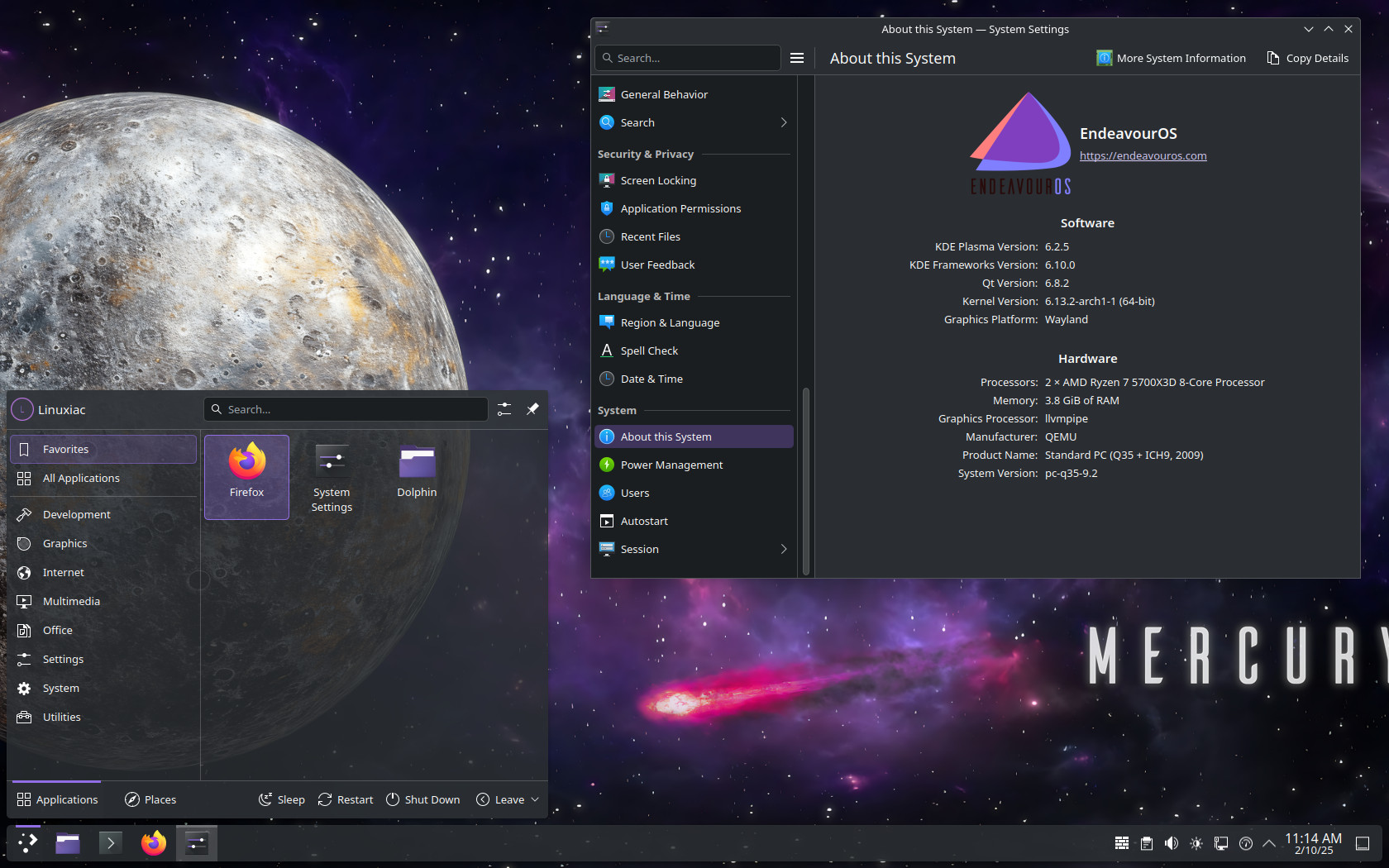
Task: Select Favorites category in launcher
Action: click(x=103, y=449)
